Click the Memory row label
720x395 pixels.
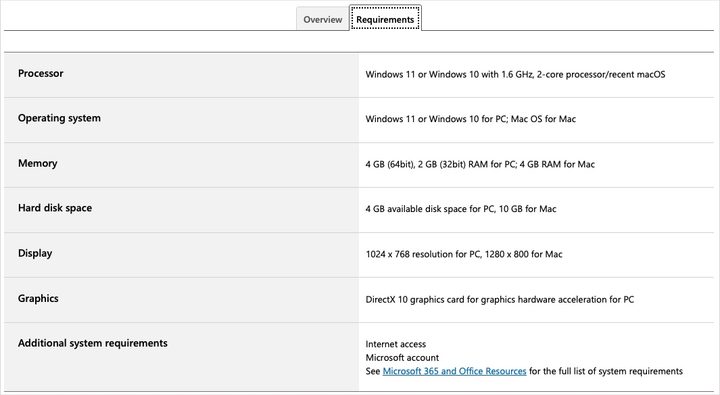[38, 163]
